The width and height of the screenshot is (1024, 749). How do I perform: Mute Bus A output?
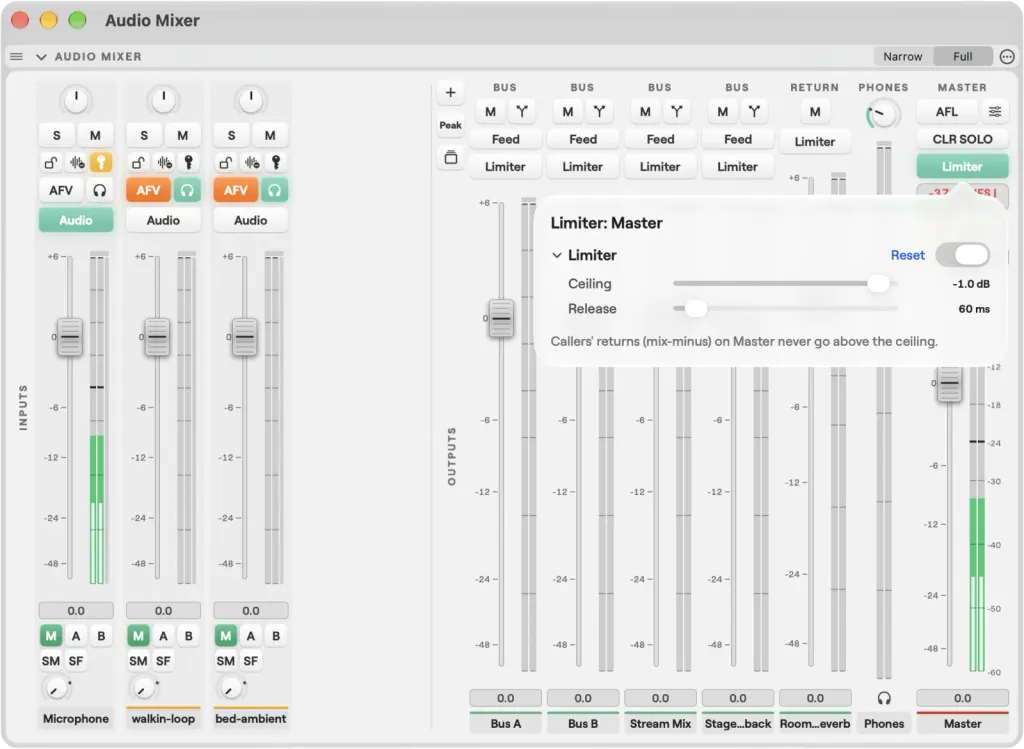click(490, 112)
